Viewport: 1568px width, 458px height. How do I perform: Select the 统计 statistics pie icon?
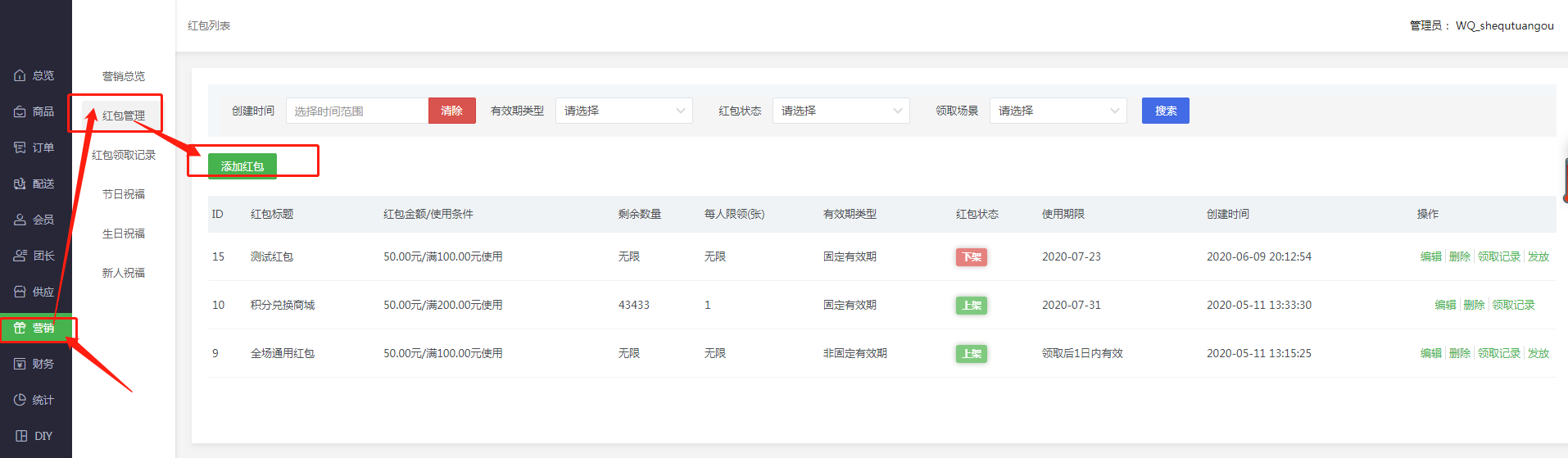tap(20, 400)
